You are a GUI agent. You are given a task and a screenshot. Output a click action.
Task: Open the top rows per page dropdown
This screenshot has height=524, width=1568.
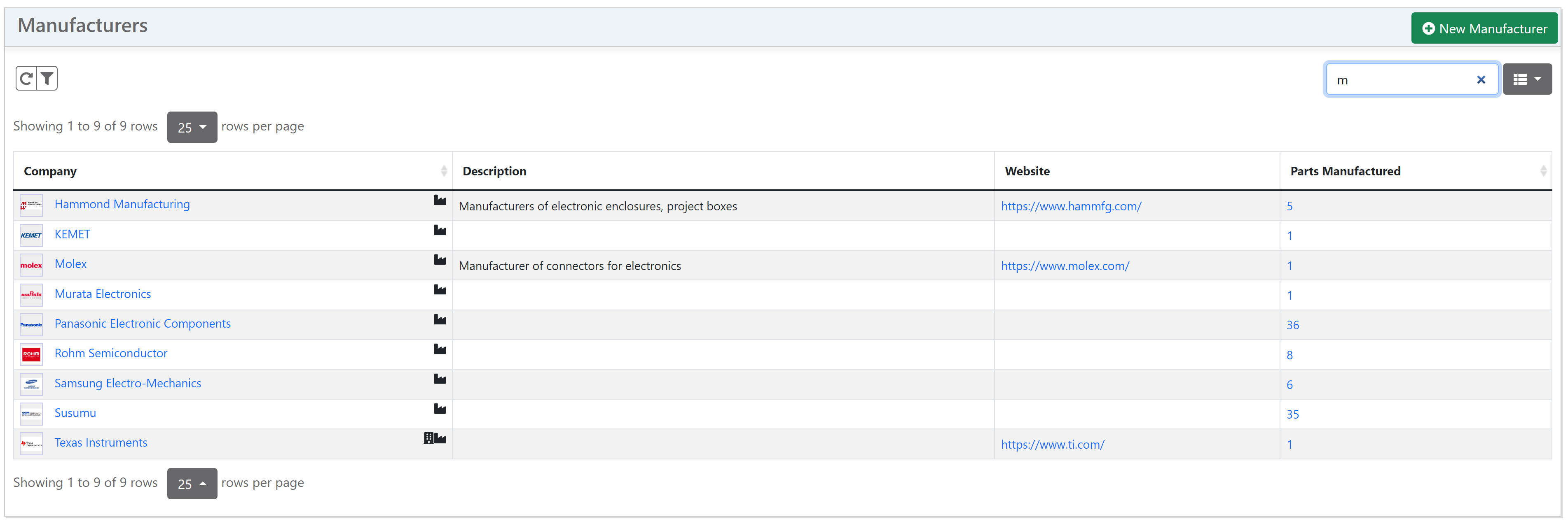(x=192, y=127)
